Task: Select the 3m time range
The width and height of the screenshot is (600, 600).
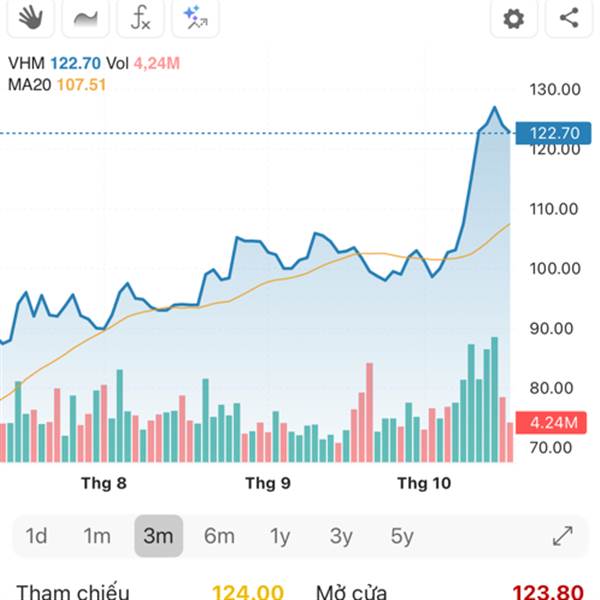Action: (158, 536)
